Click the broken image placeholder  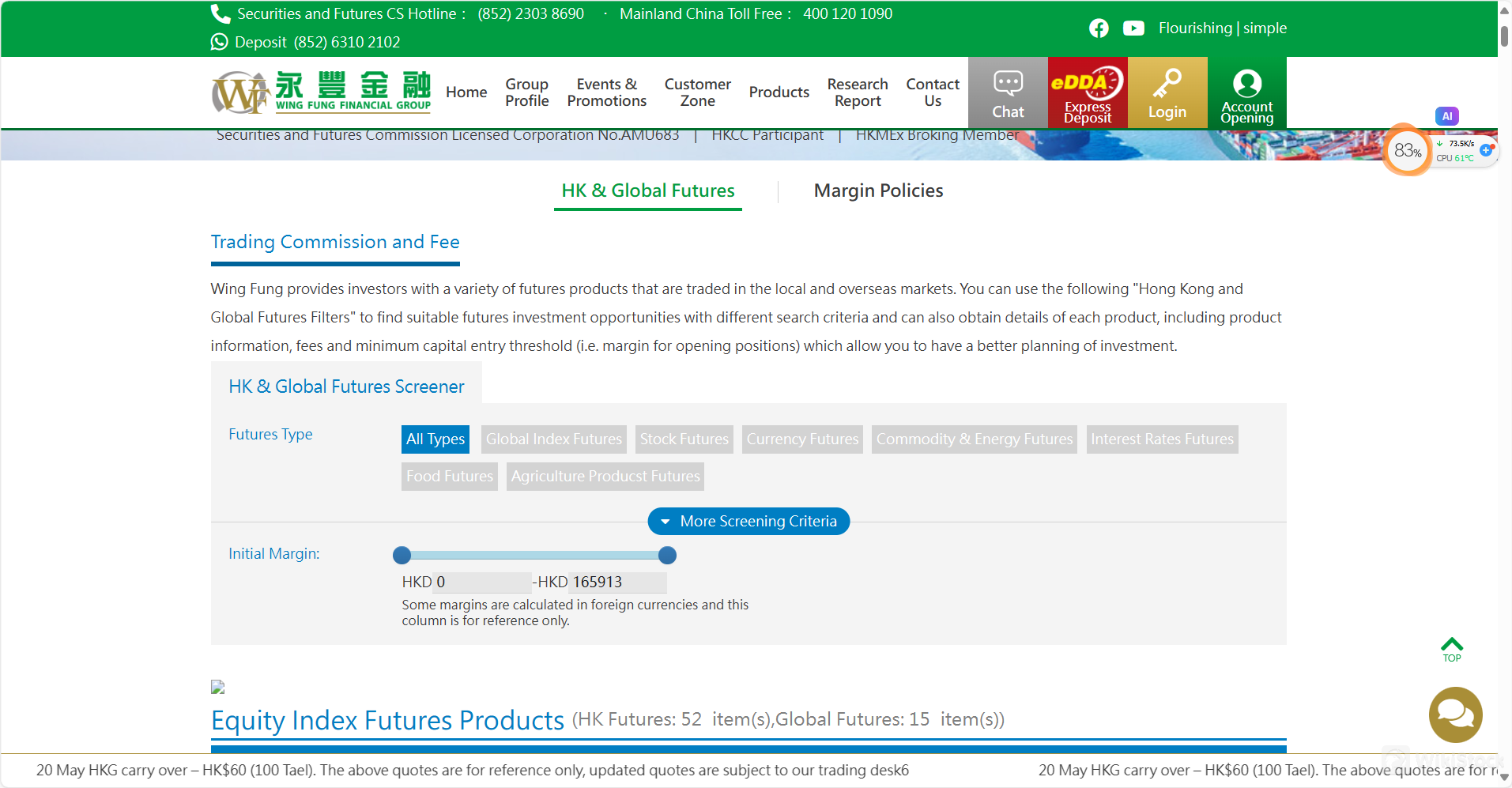(x=217, y=687)
